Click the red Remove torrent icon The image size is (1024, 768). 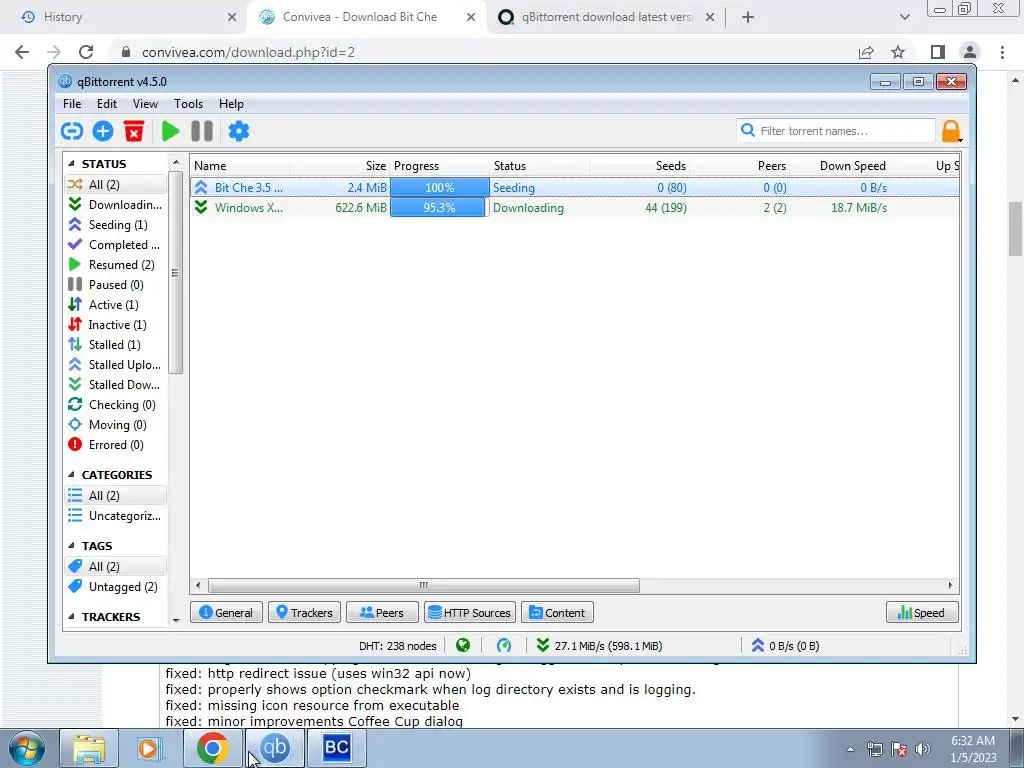click(x=134, y=131)
